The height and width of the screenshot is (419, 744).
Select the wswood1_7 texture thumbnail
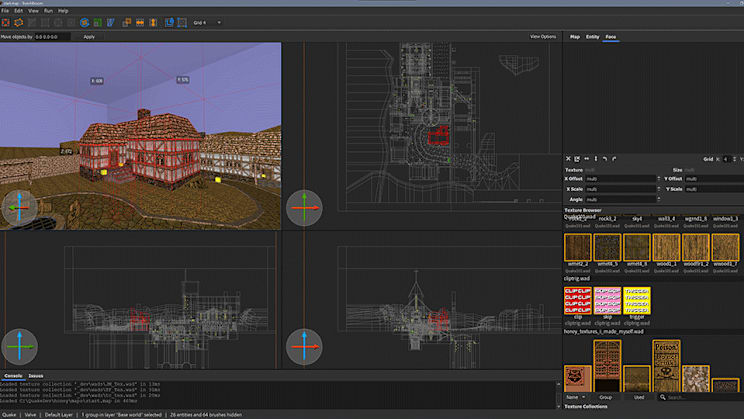pyautogui.click(x=725, y=247)
